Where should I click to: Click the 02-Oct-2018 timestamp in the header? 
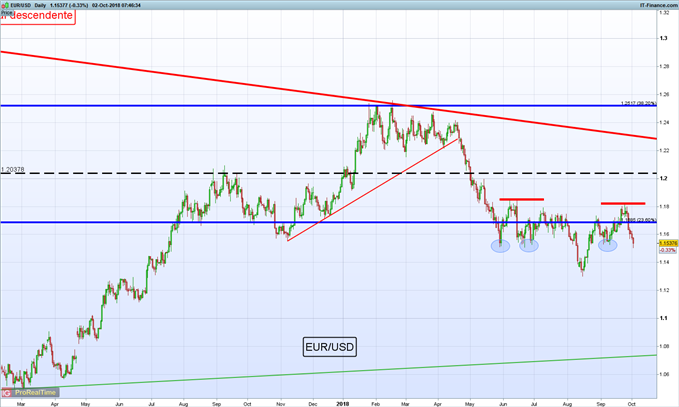(x=116, y=5)
